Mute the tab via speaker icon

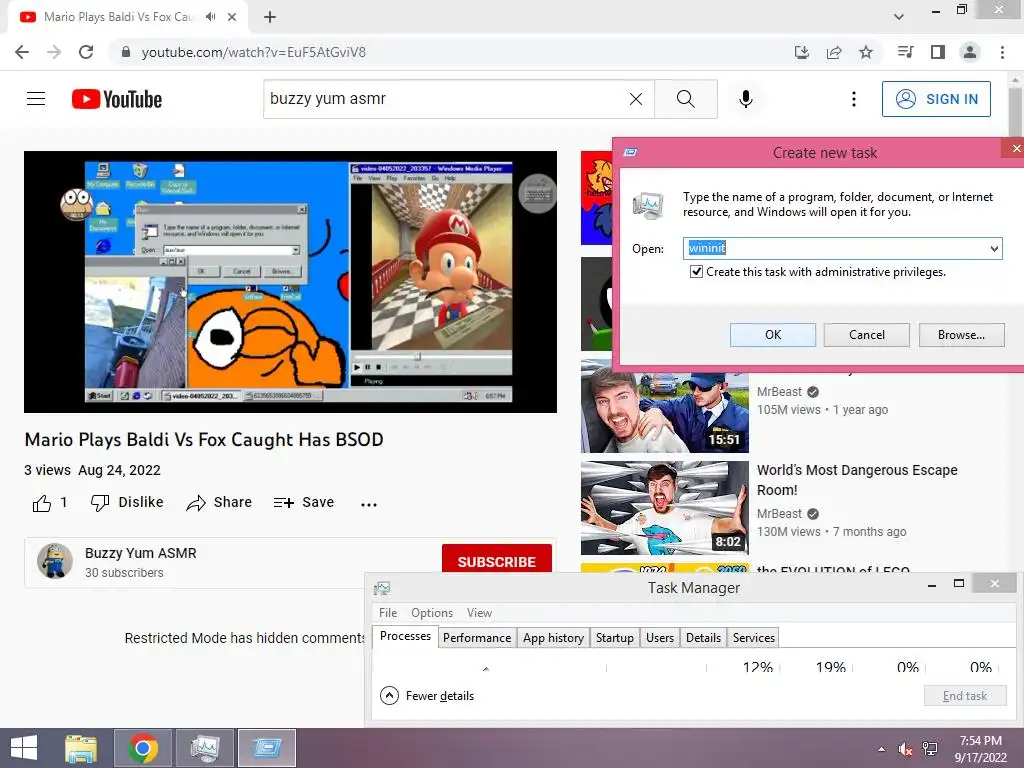(x=210, y=17)
